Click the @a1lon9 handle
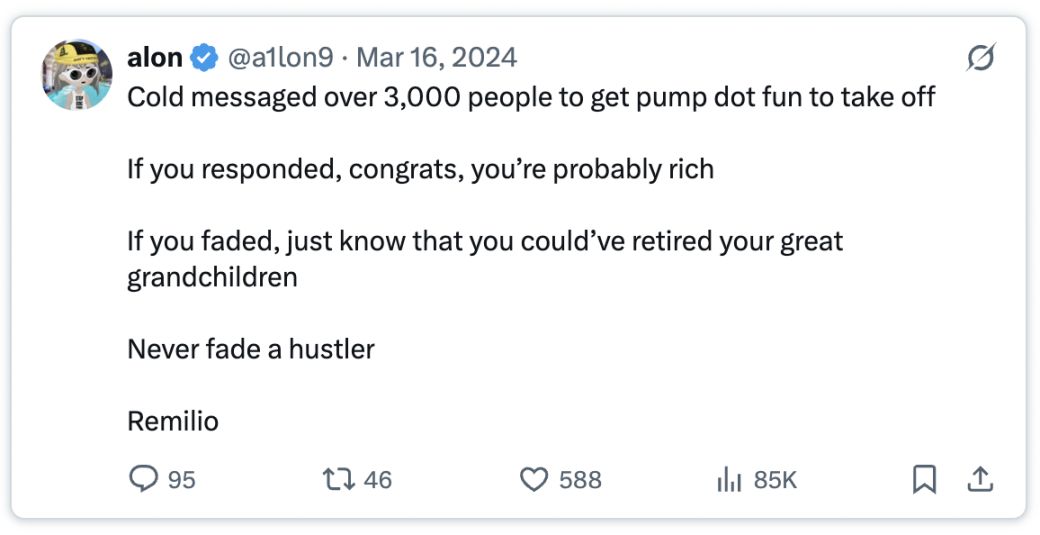1040x535 pixels. pos(281,58)
